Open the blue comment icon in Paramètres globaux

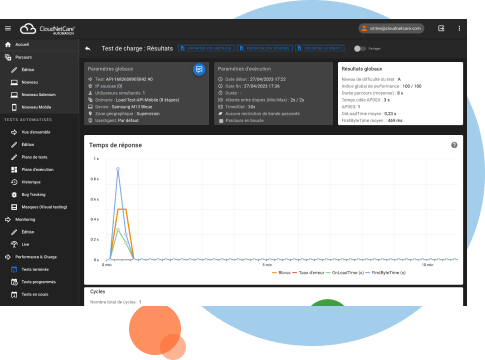click(x=199, y=69)
